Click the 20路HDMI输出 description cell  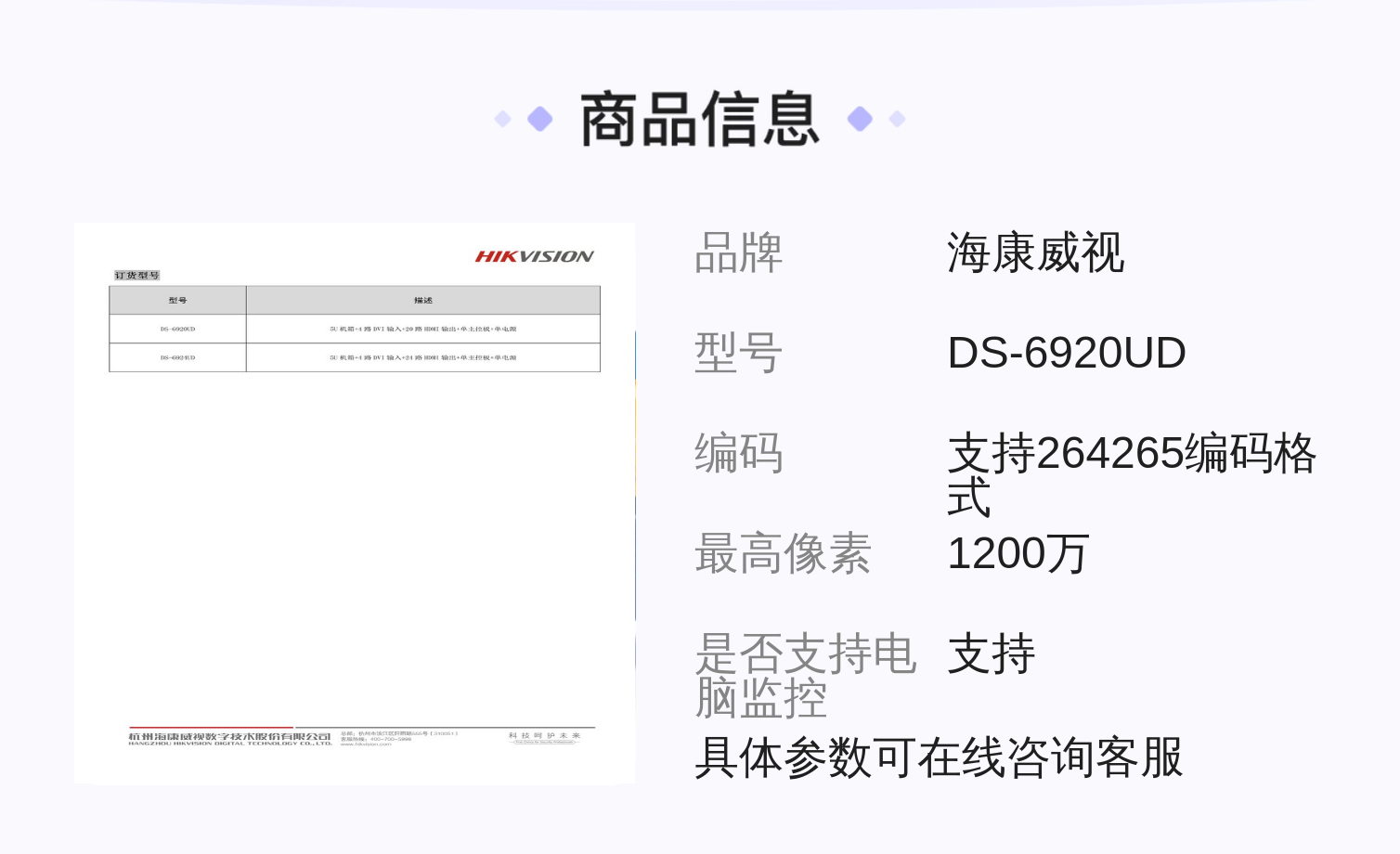point(423,330)
